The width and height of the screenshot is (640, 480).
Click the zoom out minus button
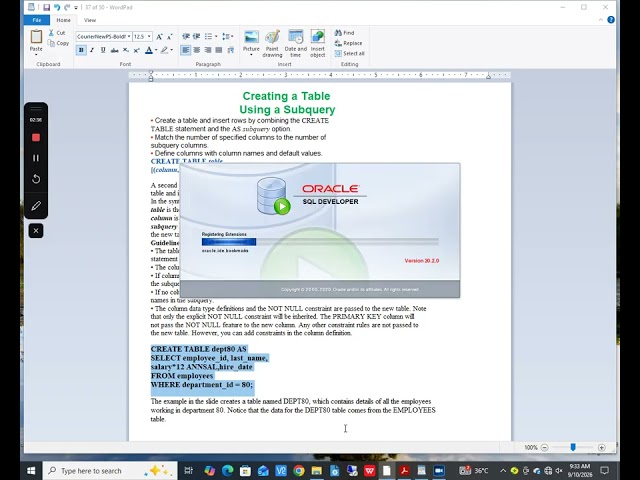pos(544,448)
